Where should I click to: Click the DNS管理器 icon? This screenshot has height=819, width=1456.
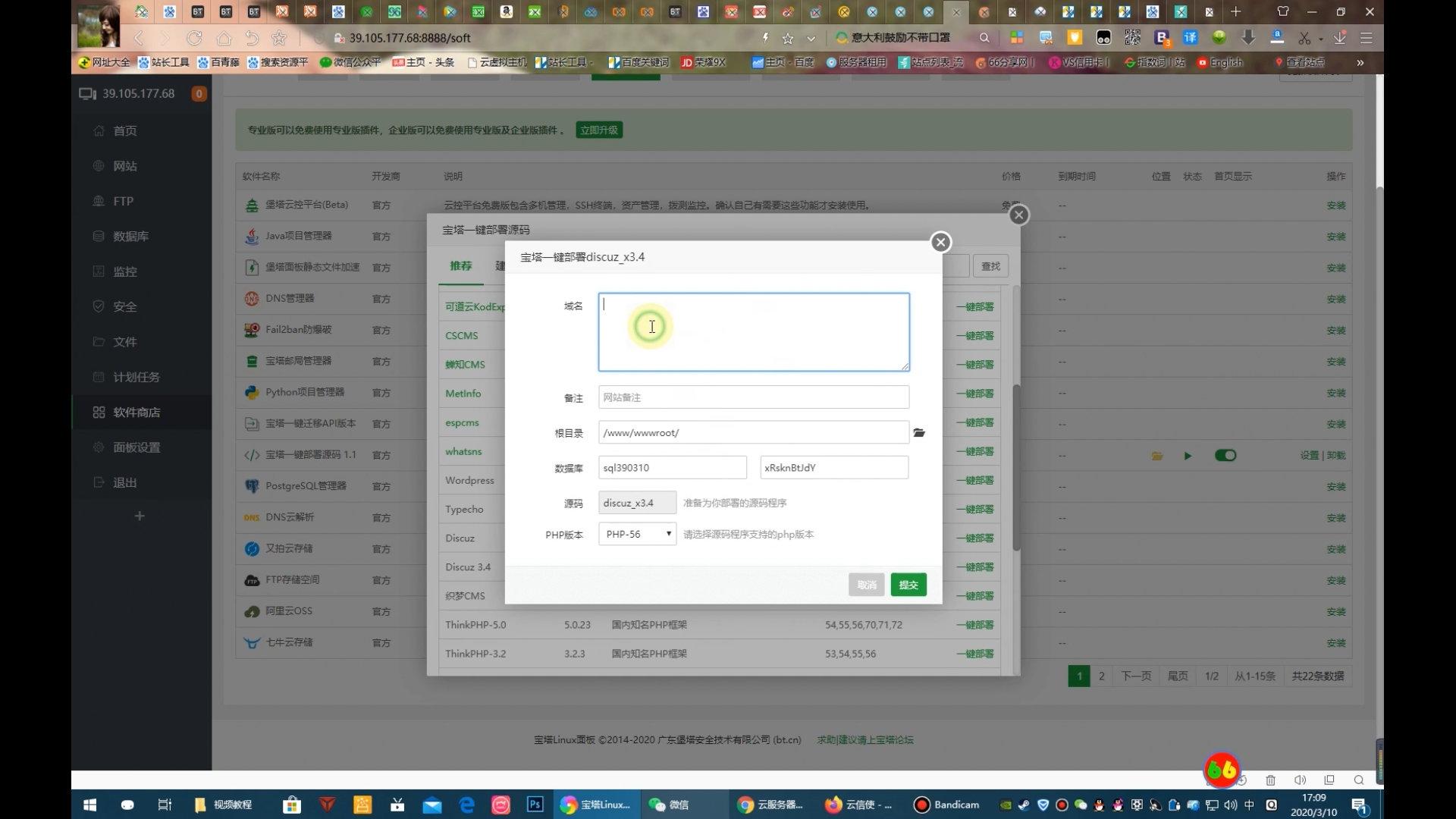click(252, 299)
